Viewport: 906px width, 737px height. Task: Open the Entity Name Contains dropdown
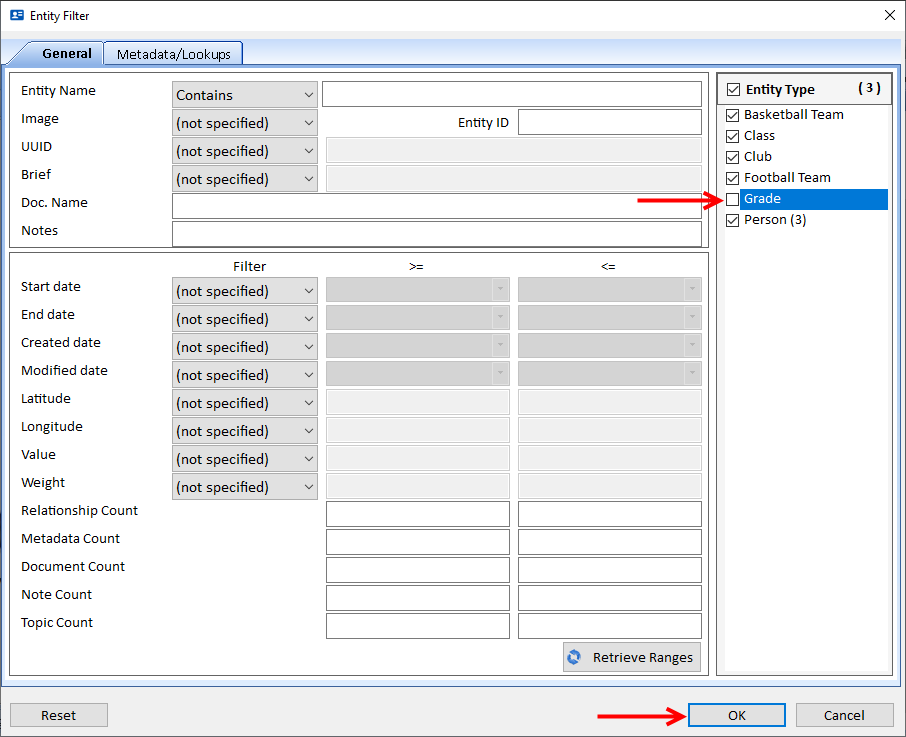(x=244, y=95)
